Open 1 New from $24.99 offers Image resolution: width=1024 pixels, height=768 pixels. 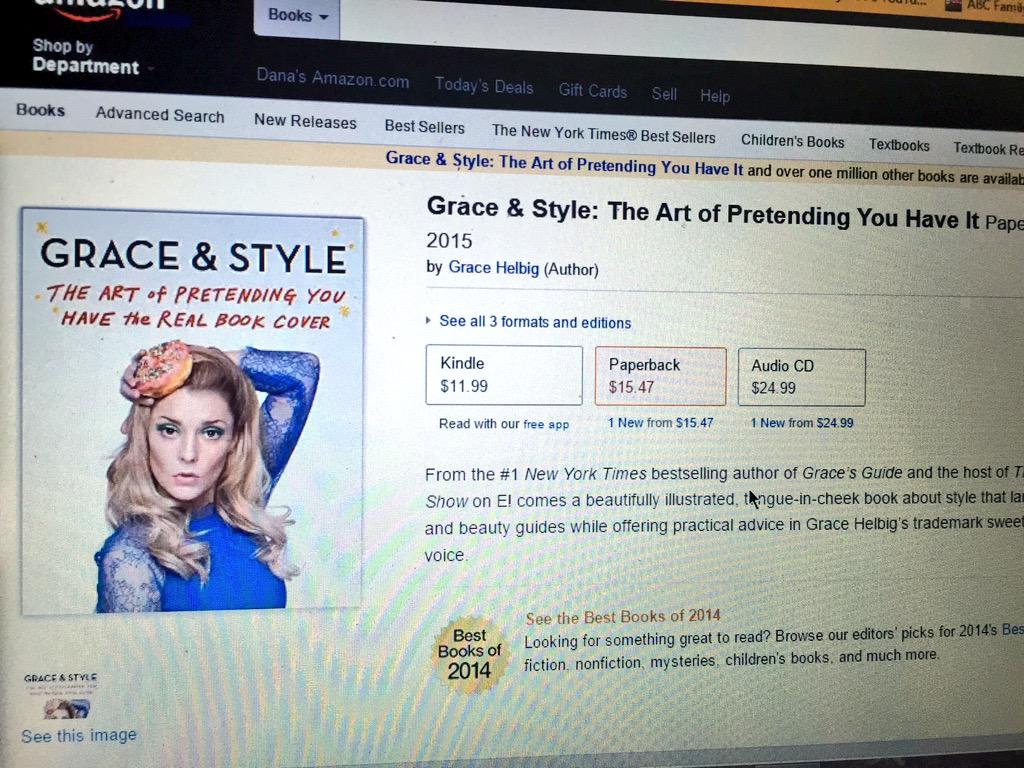(801, 423)
